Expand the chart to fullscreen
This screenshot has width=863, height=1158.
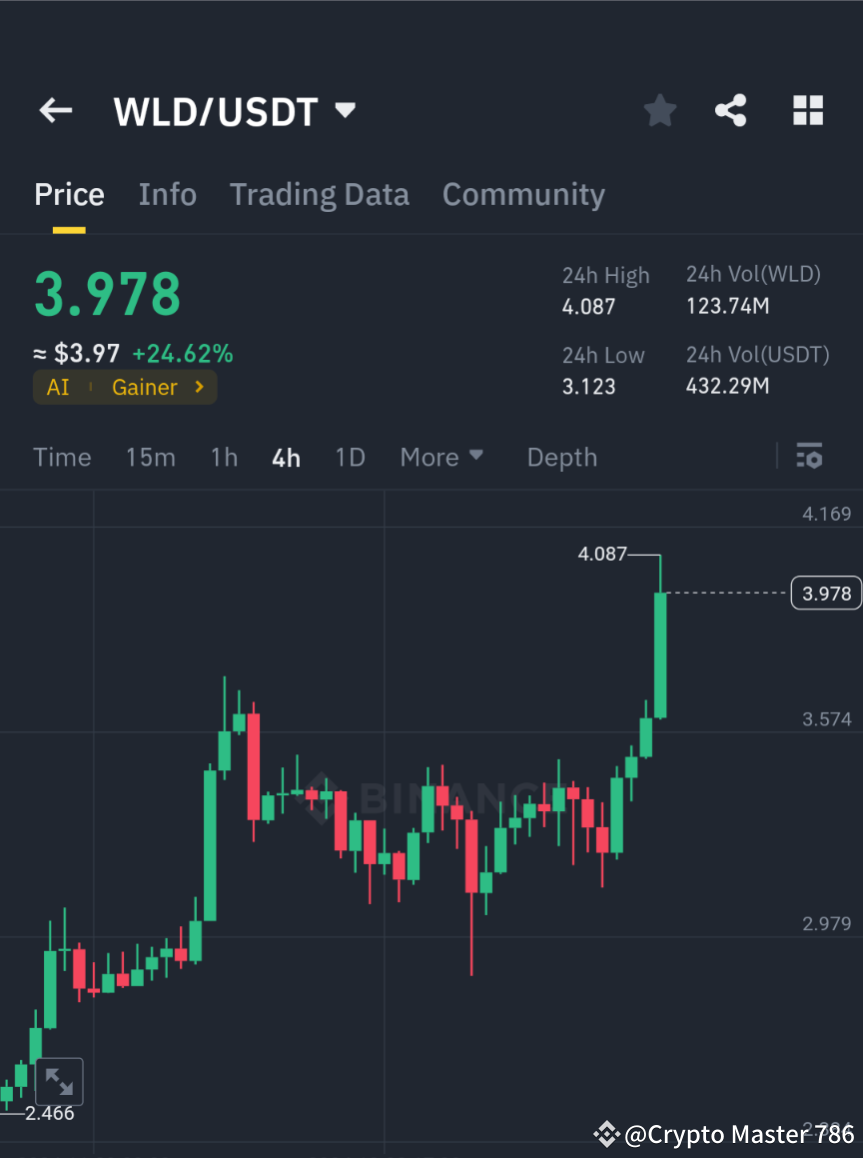click(60, 1080)
